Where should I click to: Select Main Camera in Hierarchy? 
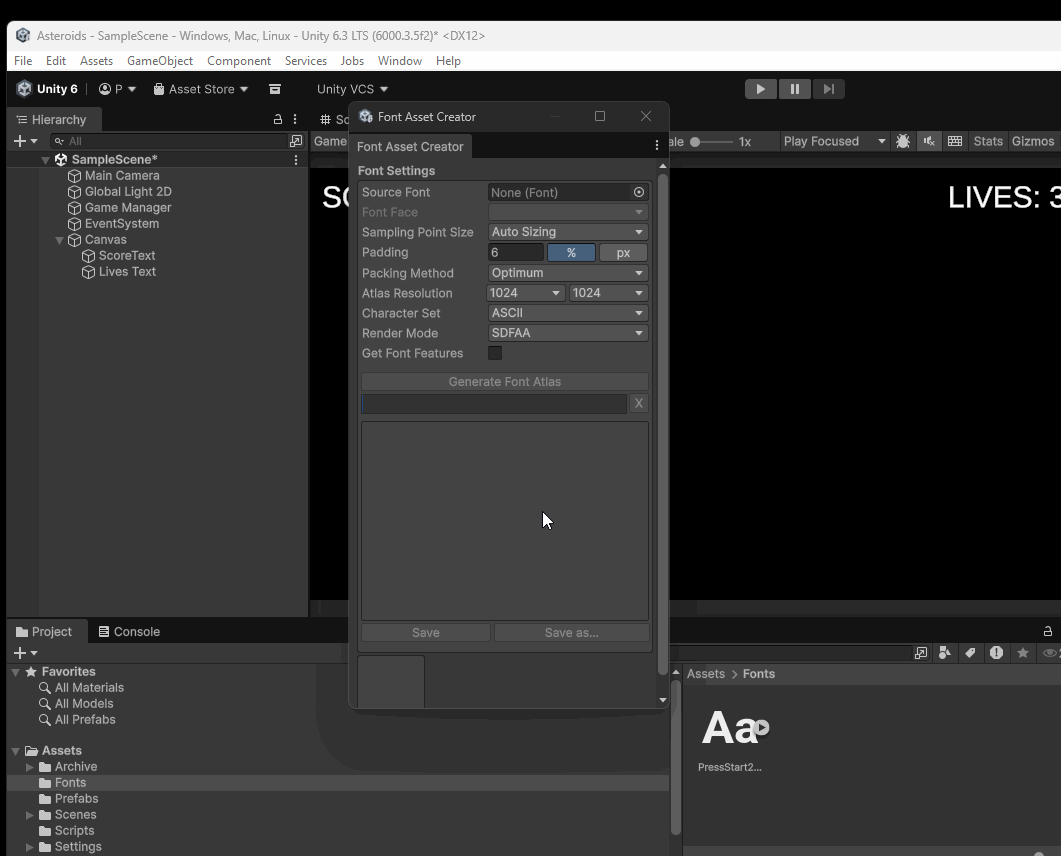pyautogui.click(x=122, y=176)
